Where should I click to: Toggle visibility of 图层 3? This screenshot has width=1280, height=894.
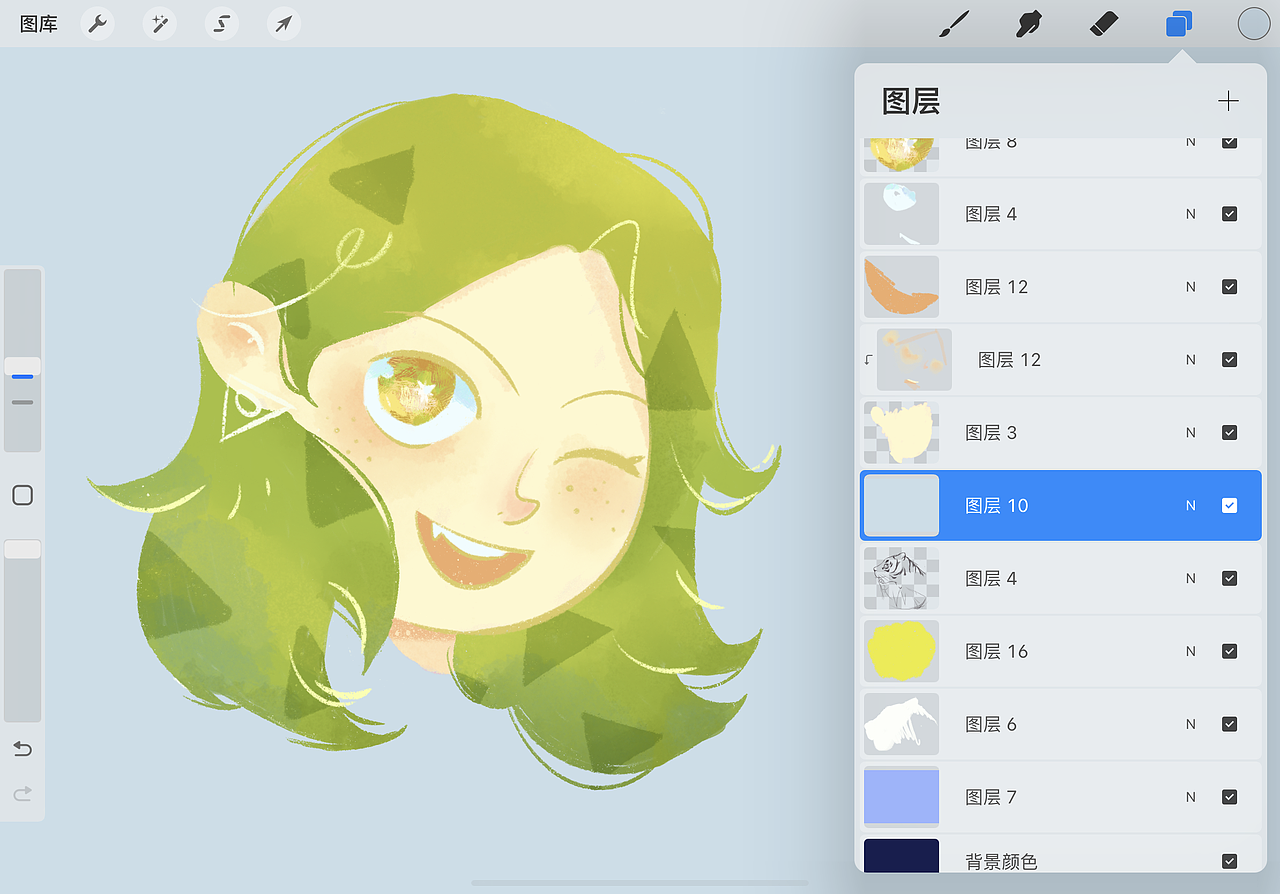click(1229, 433)
